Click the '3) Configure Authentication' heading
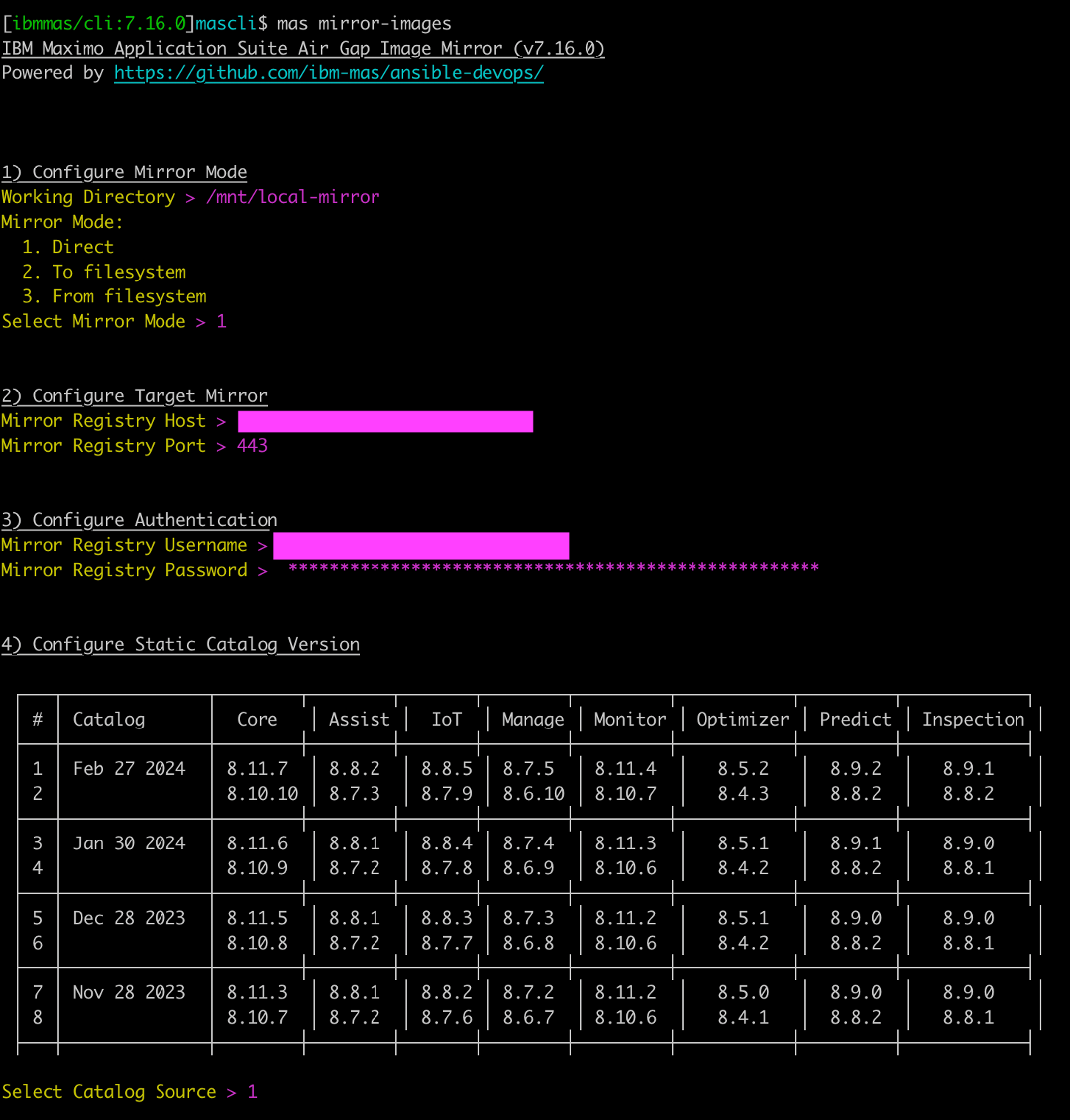 pos(139,520)
